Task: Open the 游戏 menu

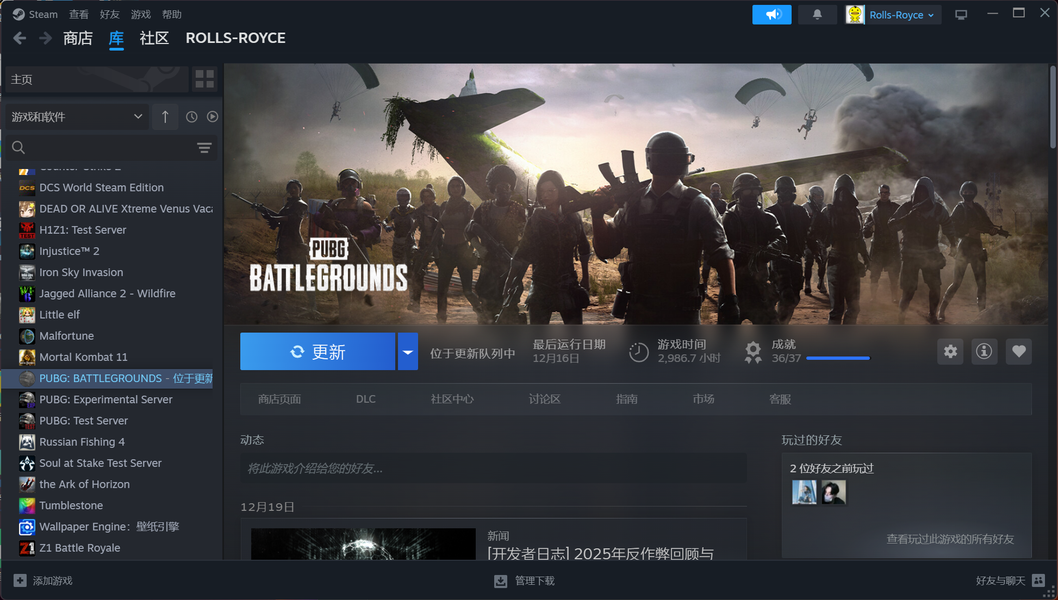Action: pyautogui.click(x=141, y=14)
